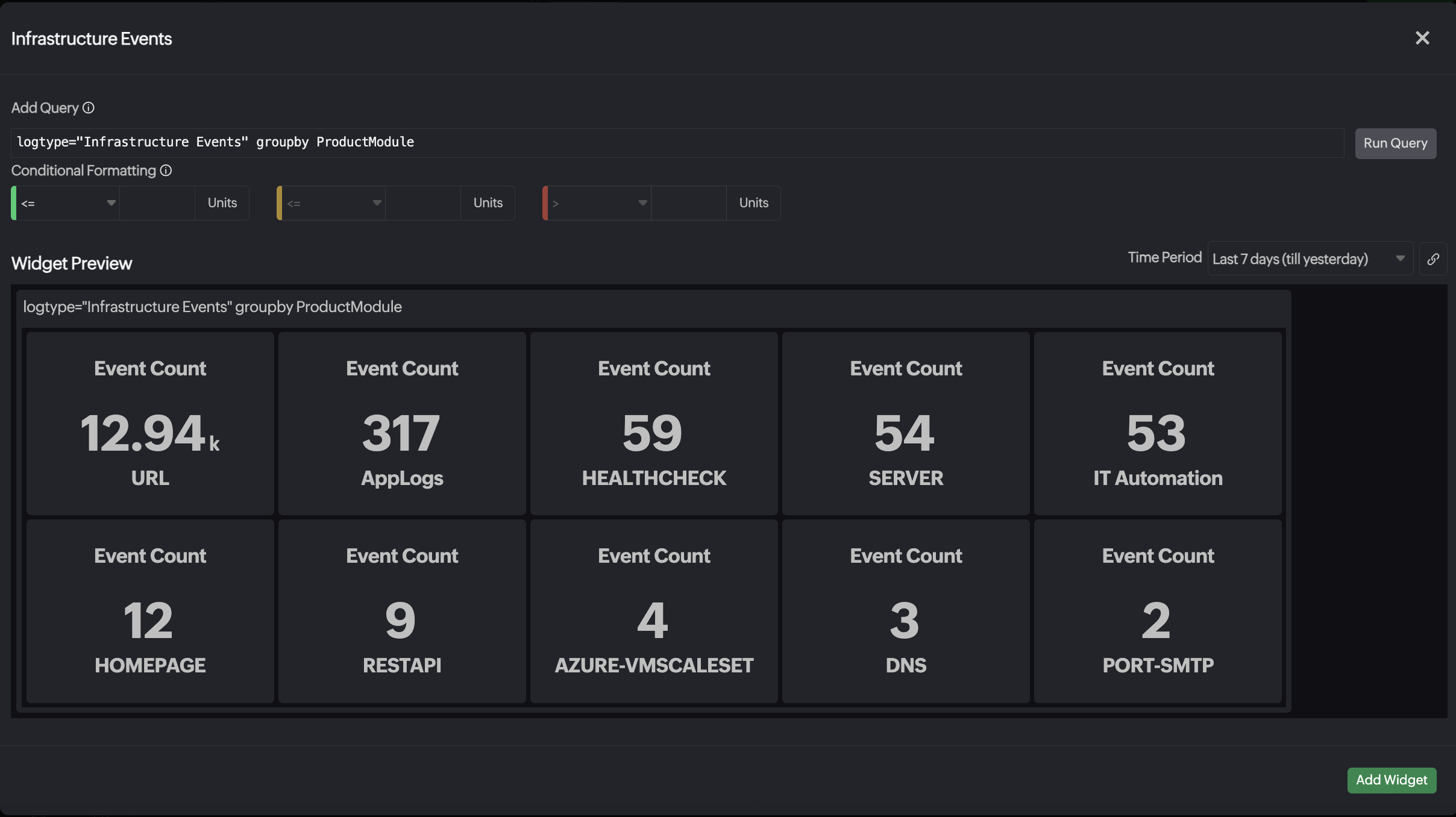The height and width of the screenshot is (817, 1456).
Task: Click the Run Query button
Action: coord(1395,143)
